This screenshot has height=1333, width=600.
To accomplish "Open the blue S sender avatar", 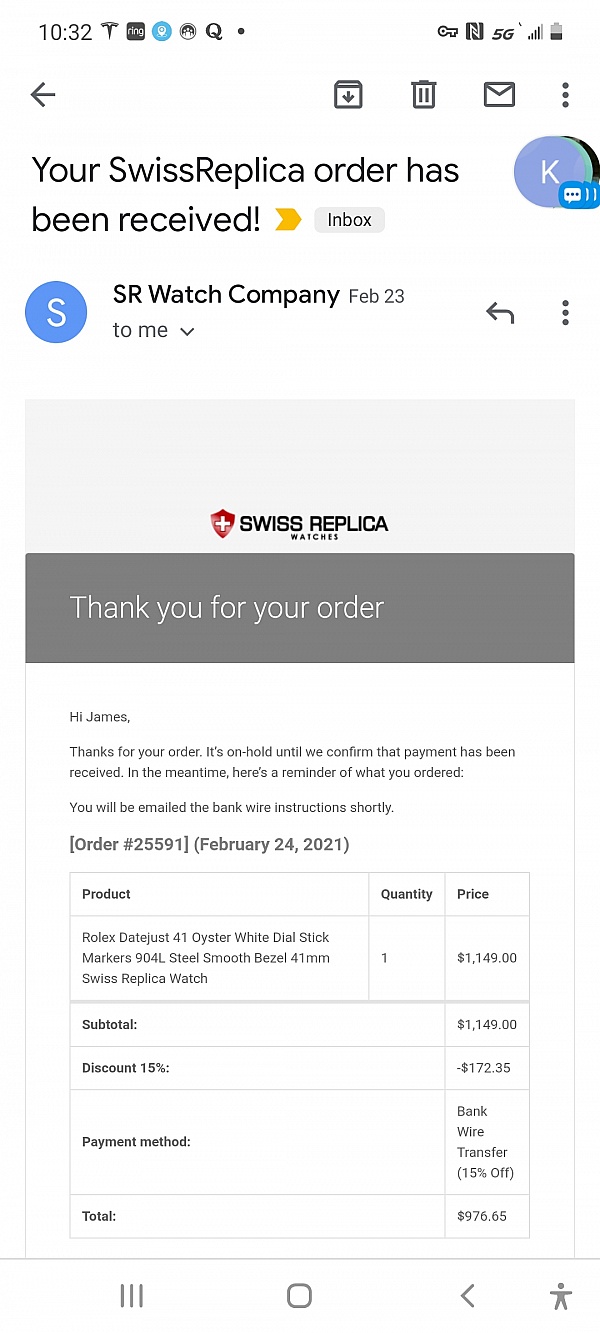I will tap(56, 313).
